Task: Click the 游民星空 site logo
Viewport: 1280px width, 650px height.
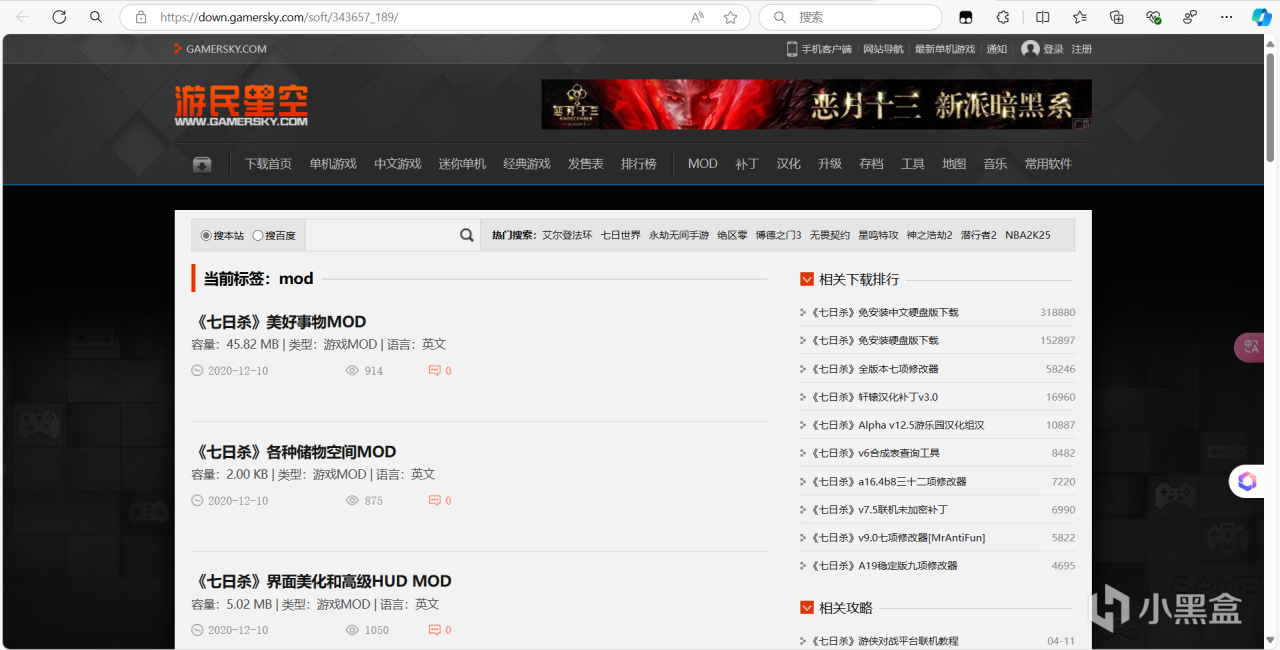Action: click(241, 104)
